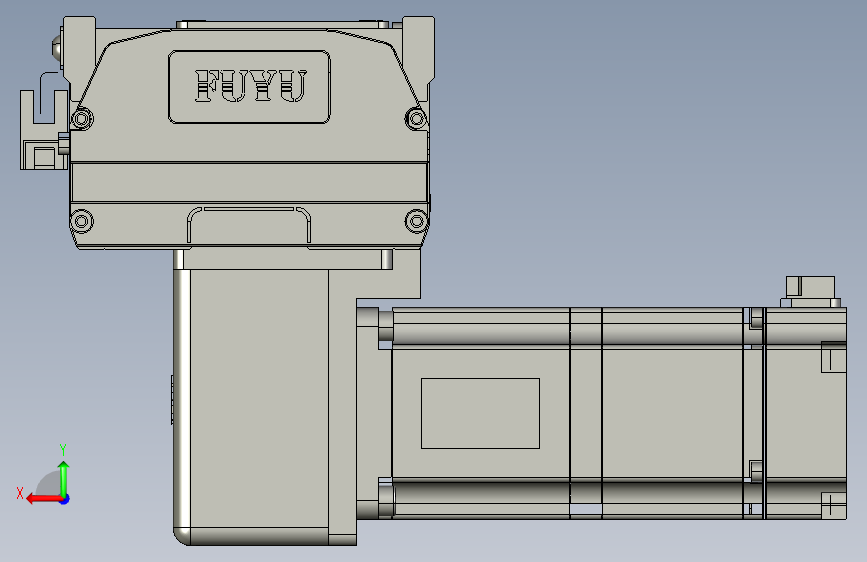Click the red X axis arrow of triad
Viewport: 867px width, 562px height.
coord(44,499)
